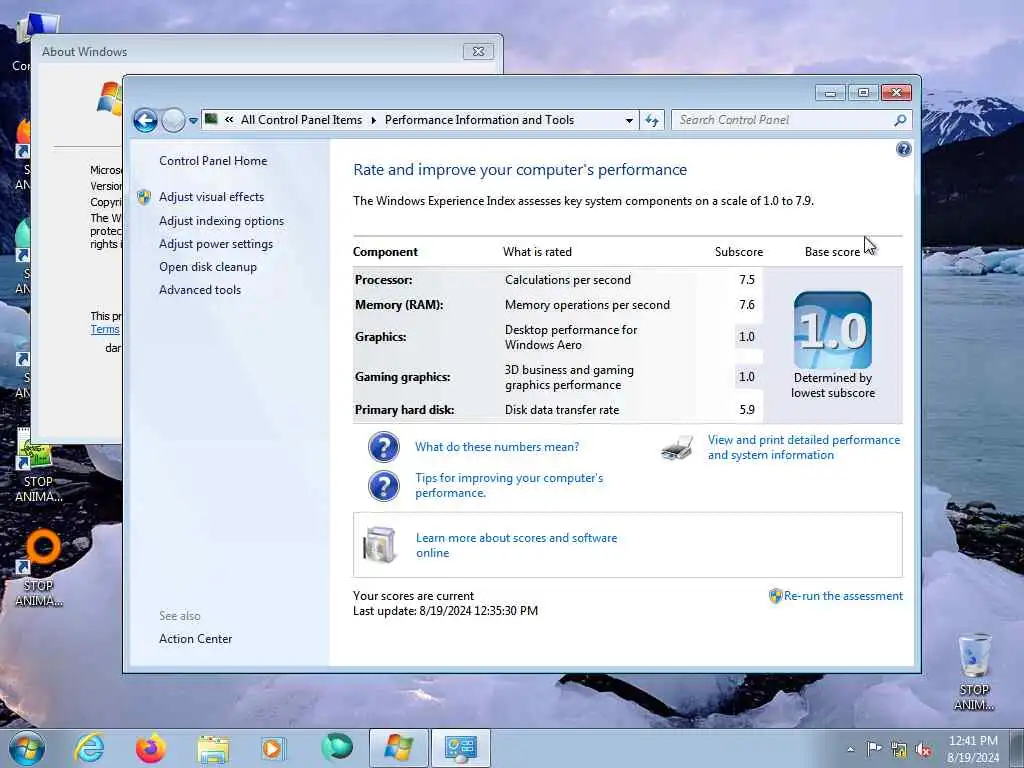Click the shield icon beside Adjust visual effects
1024x768 pixels.
point(144,197)
